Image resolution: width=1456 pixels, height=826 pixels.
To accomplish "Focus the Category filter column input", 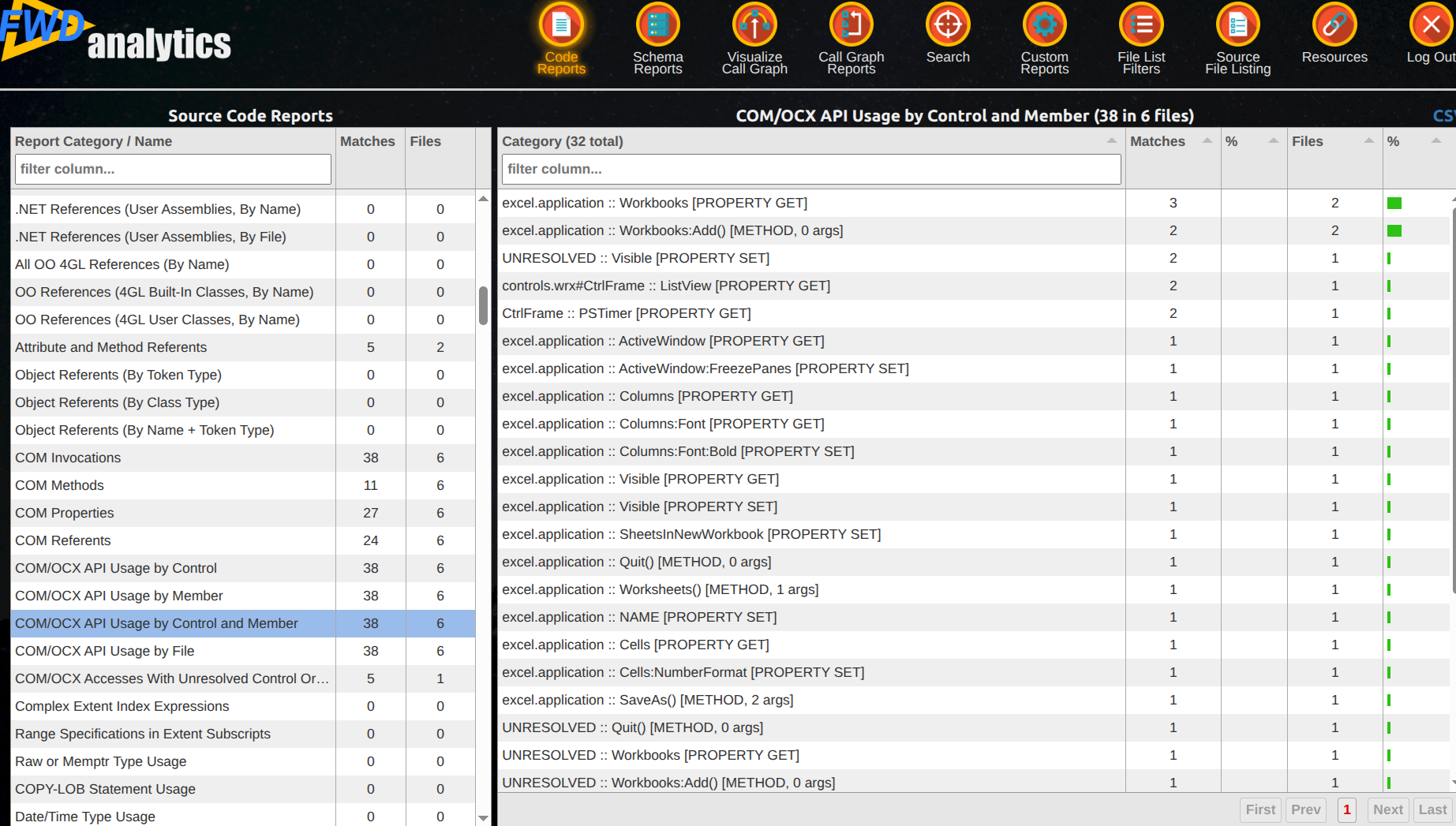I will [x=811, y=169].
